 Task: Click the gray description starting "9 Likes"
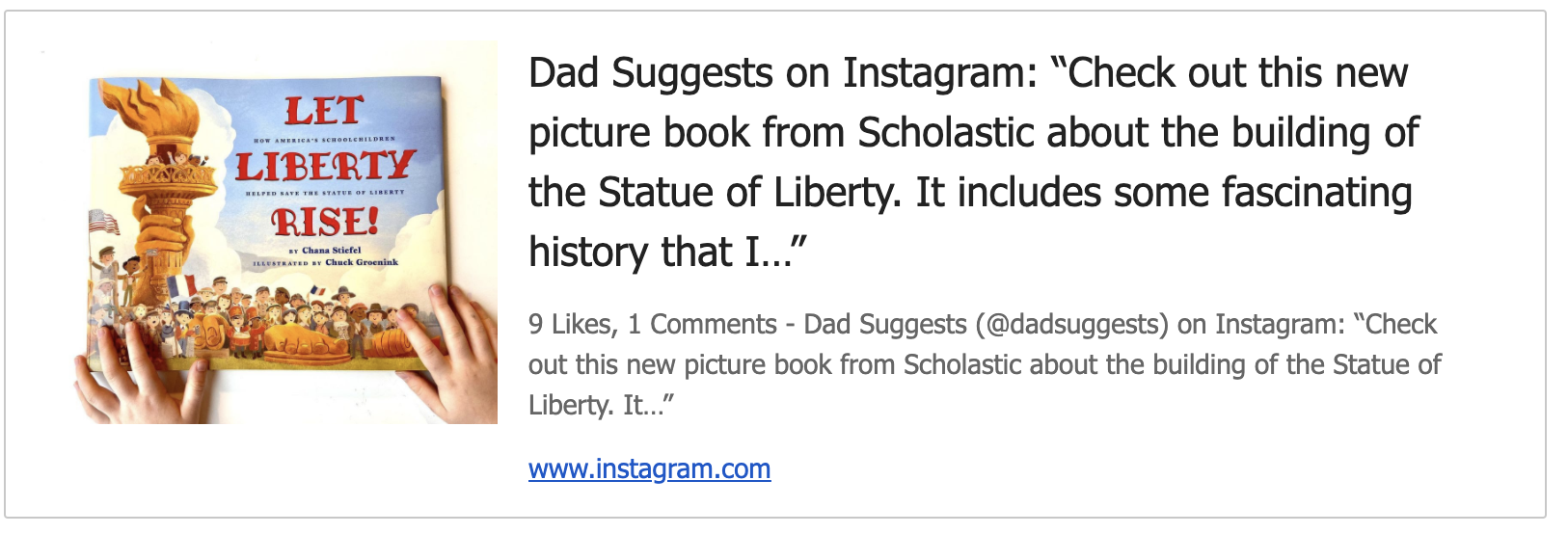click(x=984, y=364)
